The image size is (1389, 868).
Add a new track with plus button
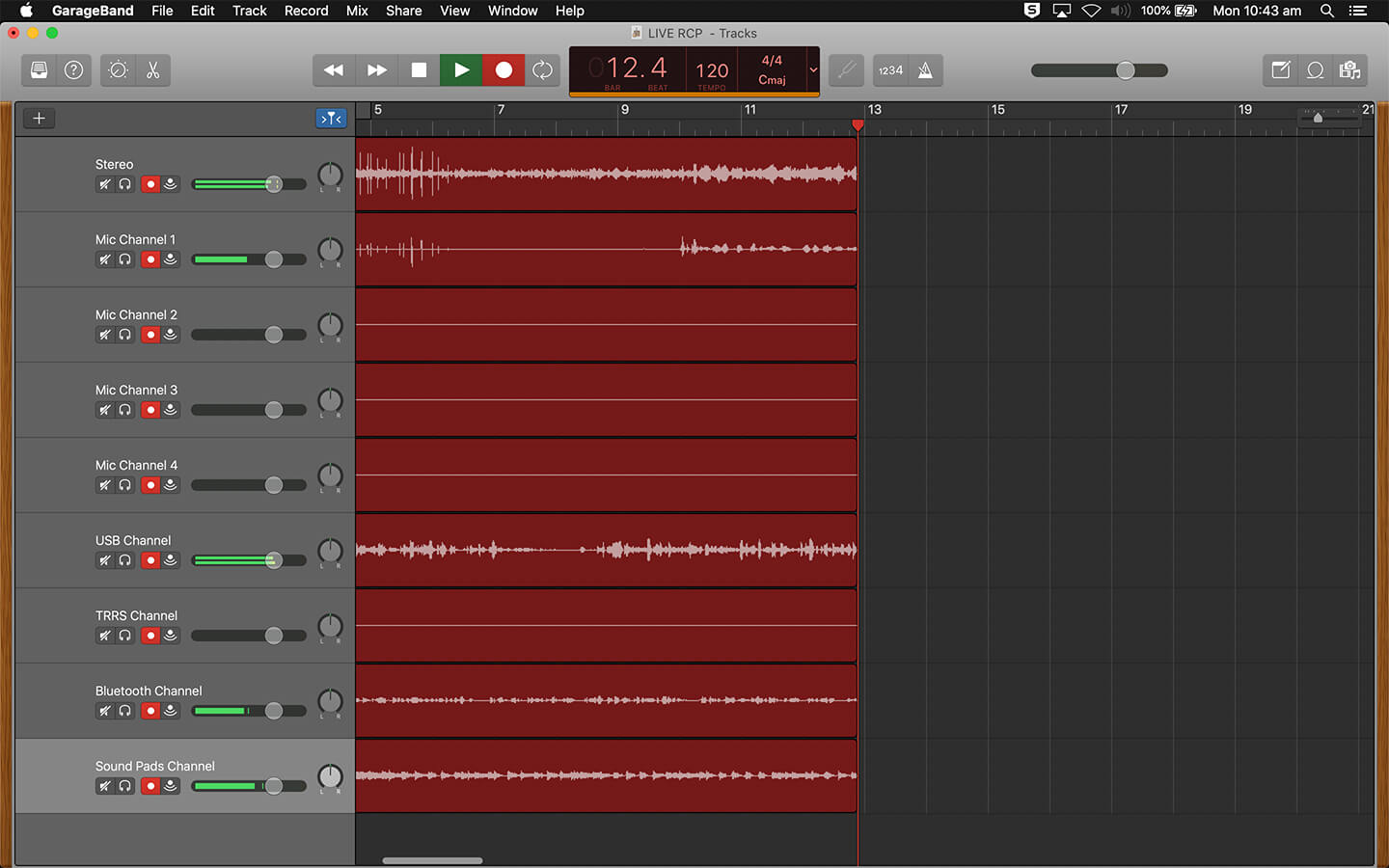[39, 119]
